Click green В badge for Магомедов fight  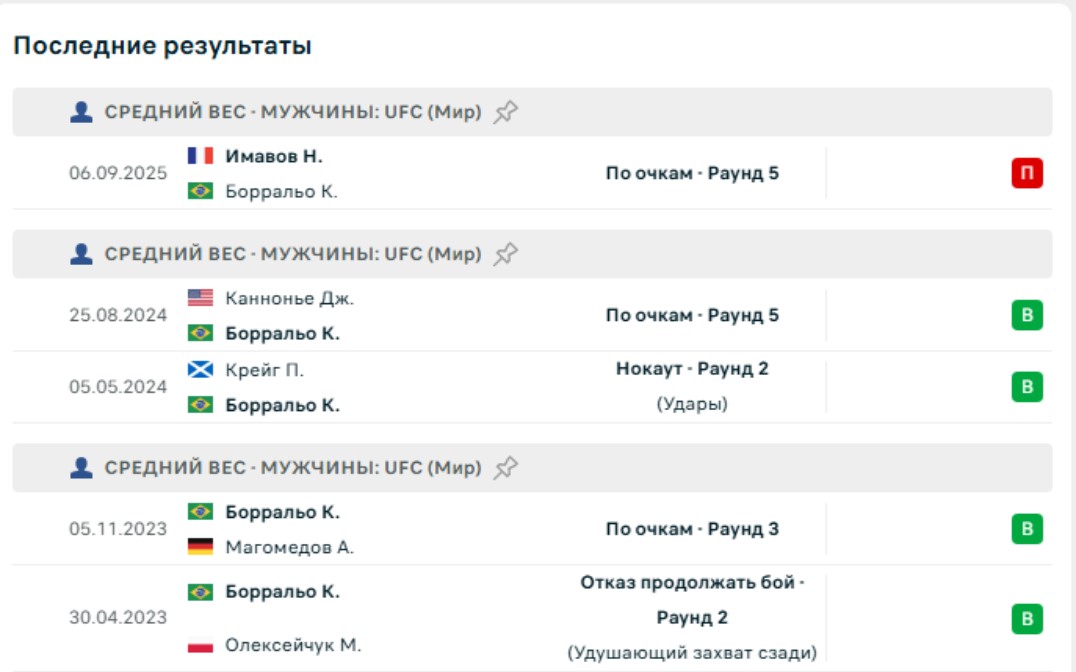click(x=1027, y=529)
